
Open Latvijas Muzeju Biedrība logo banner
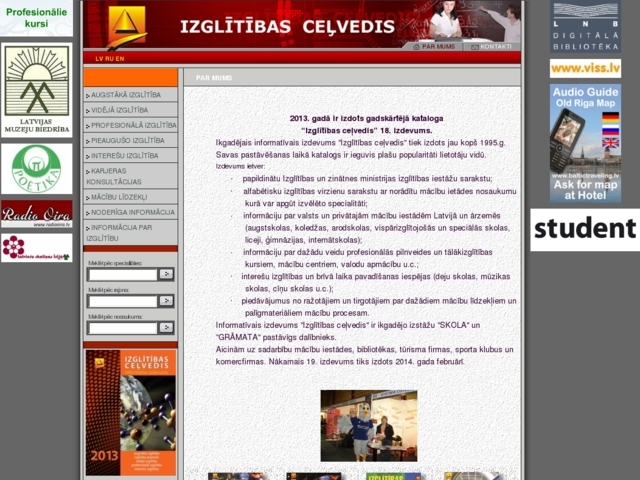pyautogui.click(x=37, y=90)
